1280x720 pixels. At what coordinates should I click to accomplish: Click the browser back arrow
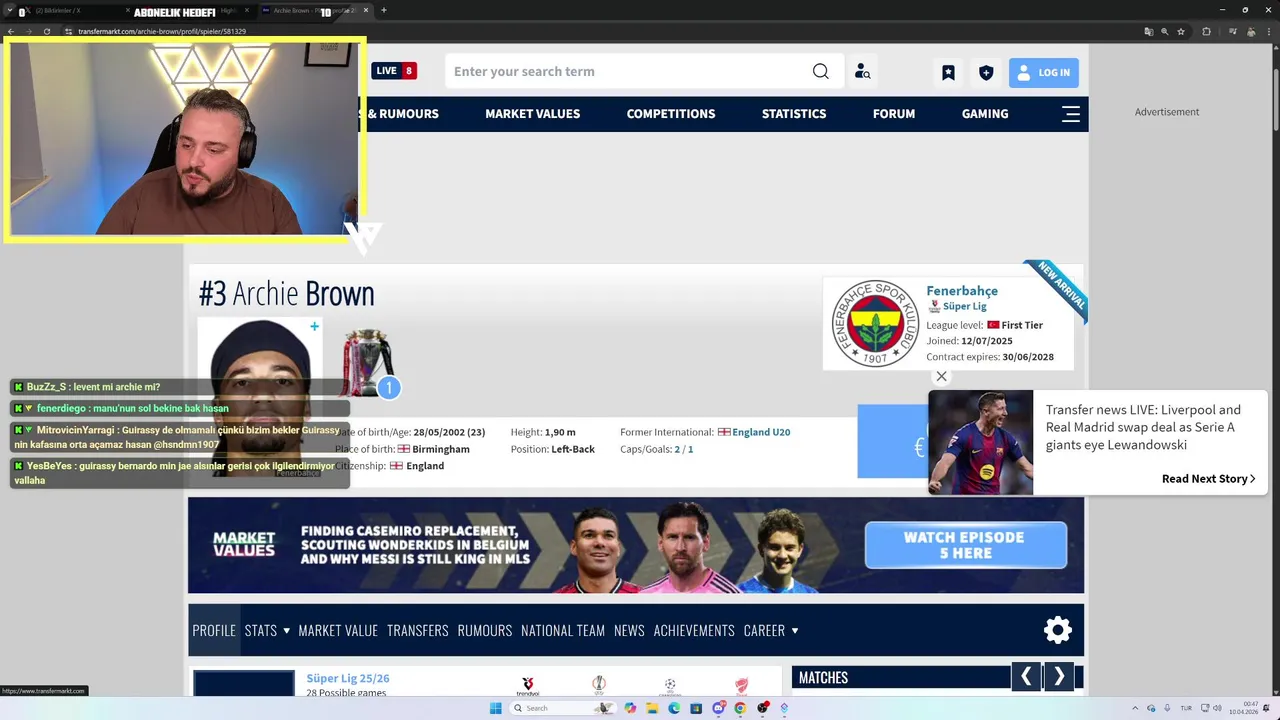click(11, 31)
